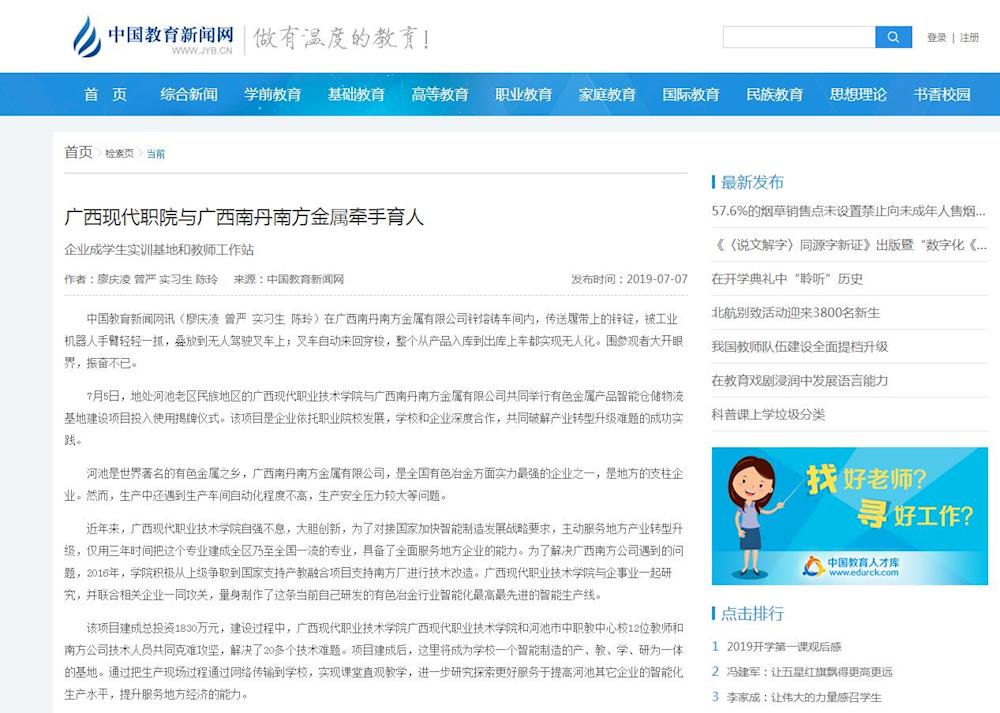Click inside the search text box

tap(798, 37)
